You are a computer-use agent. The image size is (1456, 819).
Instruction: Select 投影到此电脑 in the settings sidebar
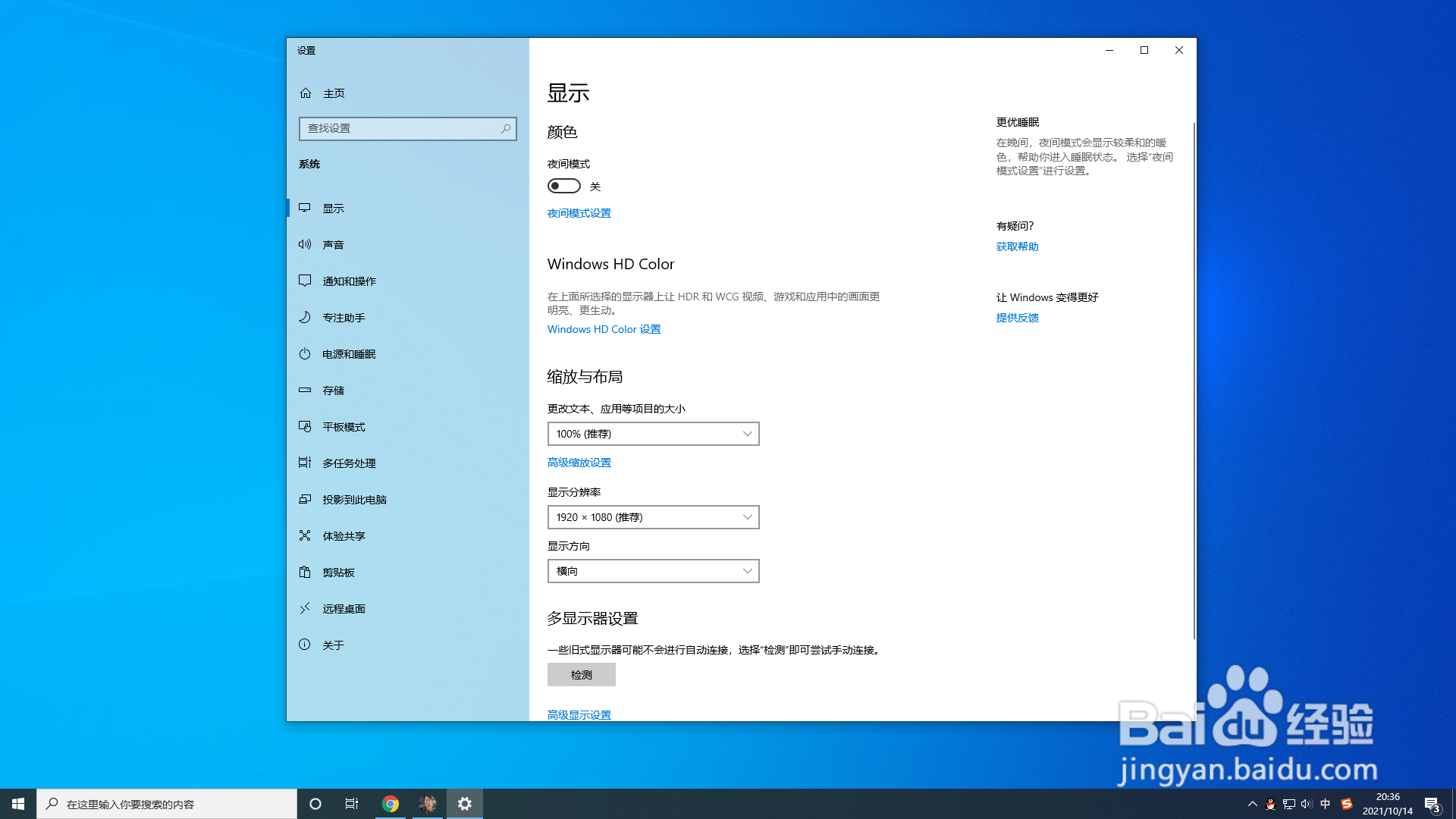coord(408,499)
